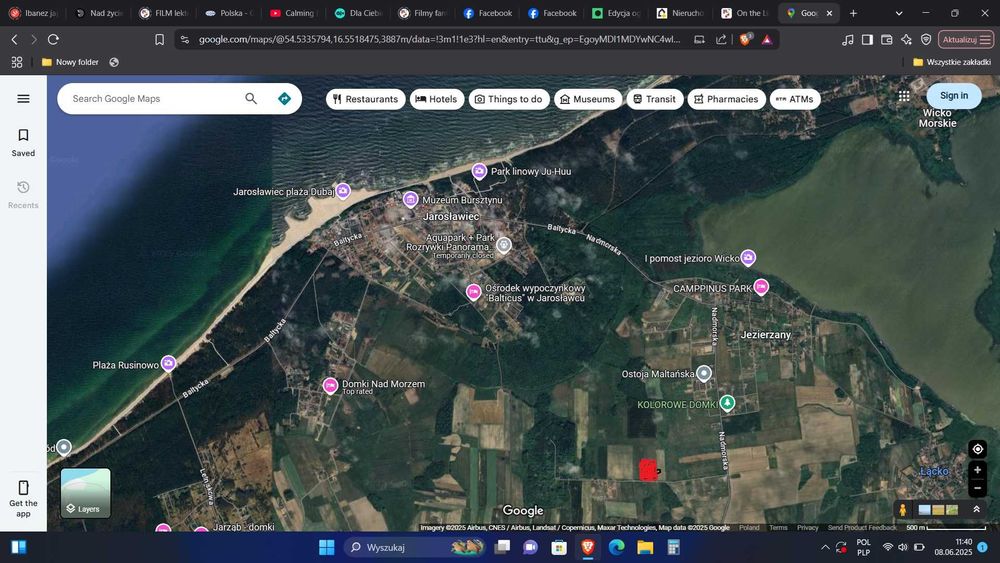
Task: Click the search magnifier icon
Action: [251, 98]
